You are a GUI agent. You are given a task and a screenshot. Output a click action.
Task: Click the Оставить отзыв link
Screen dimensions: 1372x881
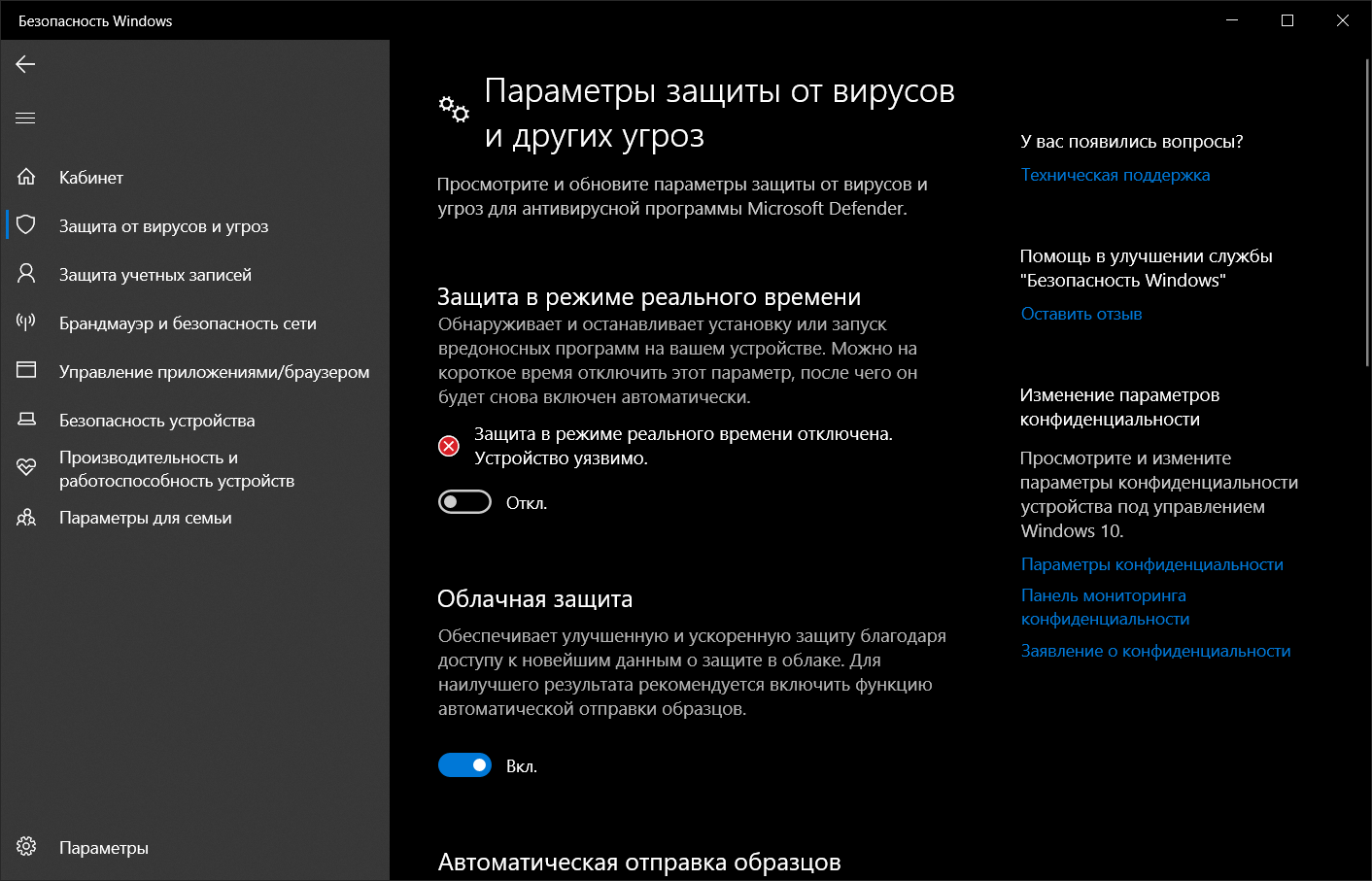coord(1081,314)
